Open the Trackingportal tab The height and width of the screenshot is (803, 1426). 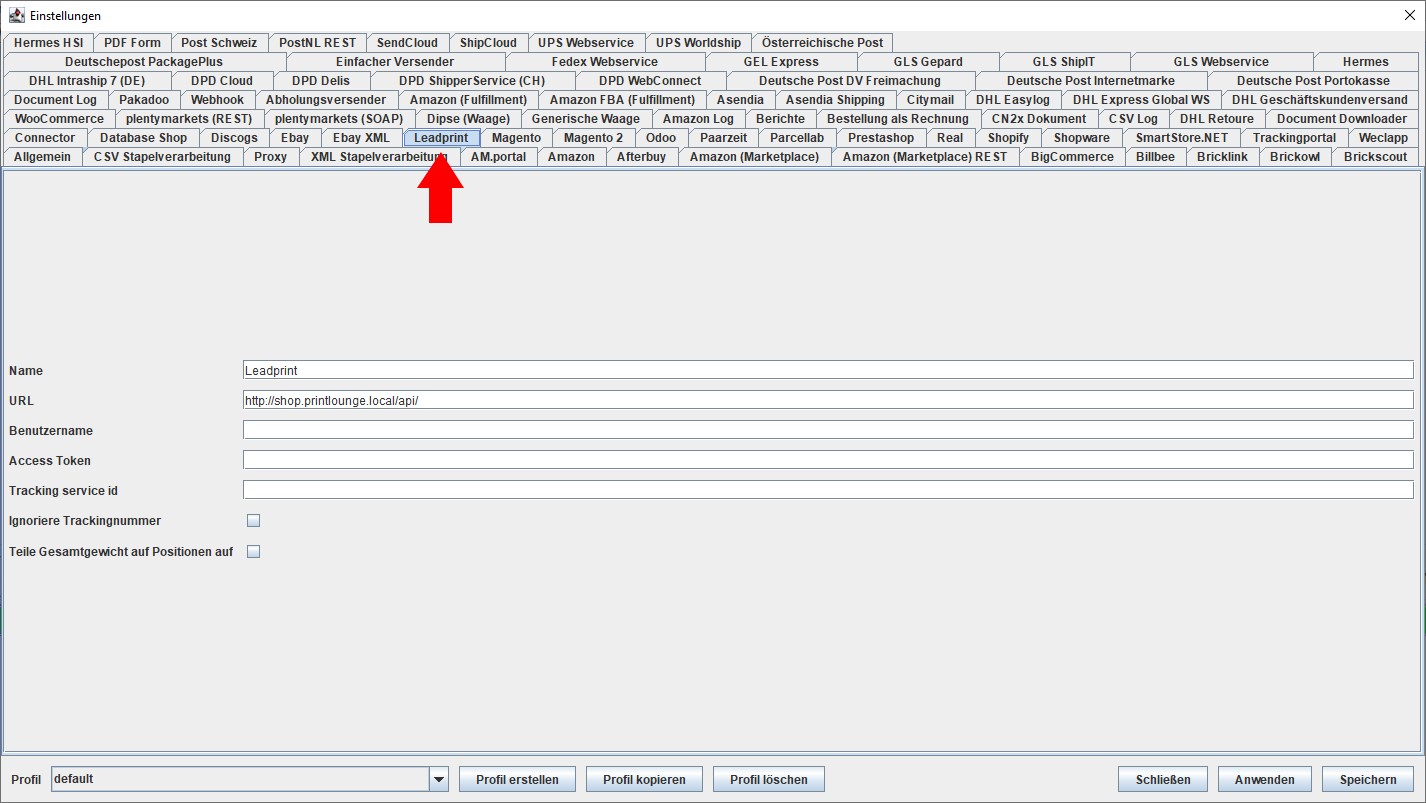(x=1294, y=138)
